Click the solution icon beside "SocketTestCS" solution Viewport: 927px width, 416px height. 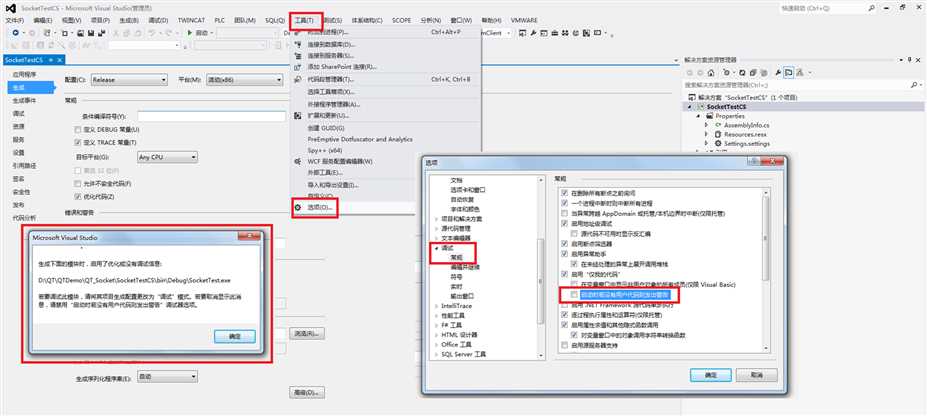tap(692, 98)
